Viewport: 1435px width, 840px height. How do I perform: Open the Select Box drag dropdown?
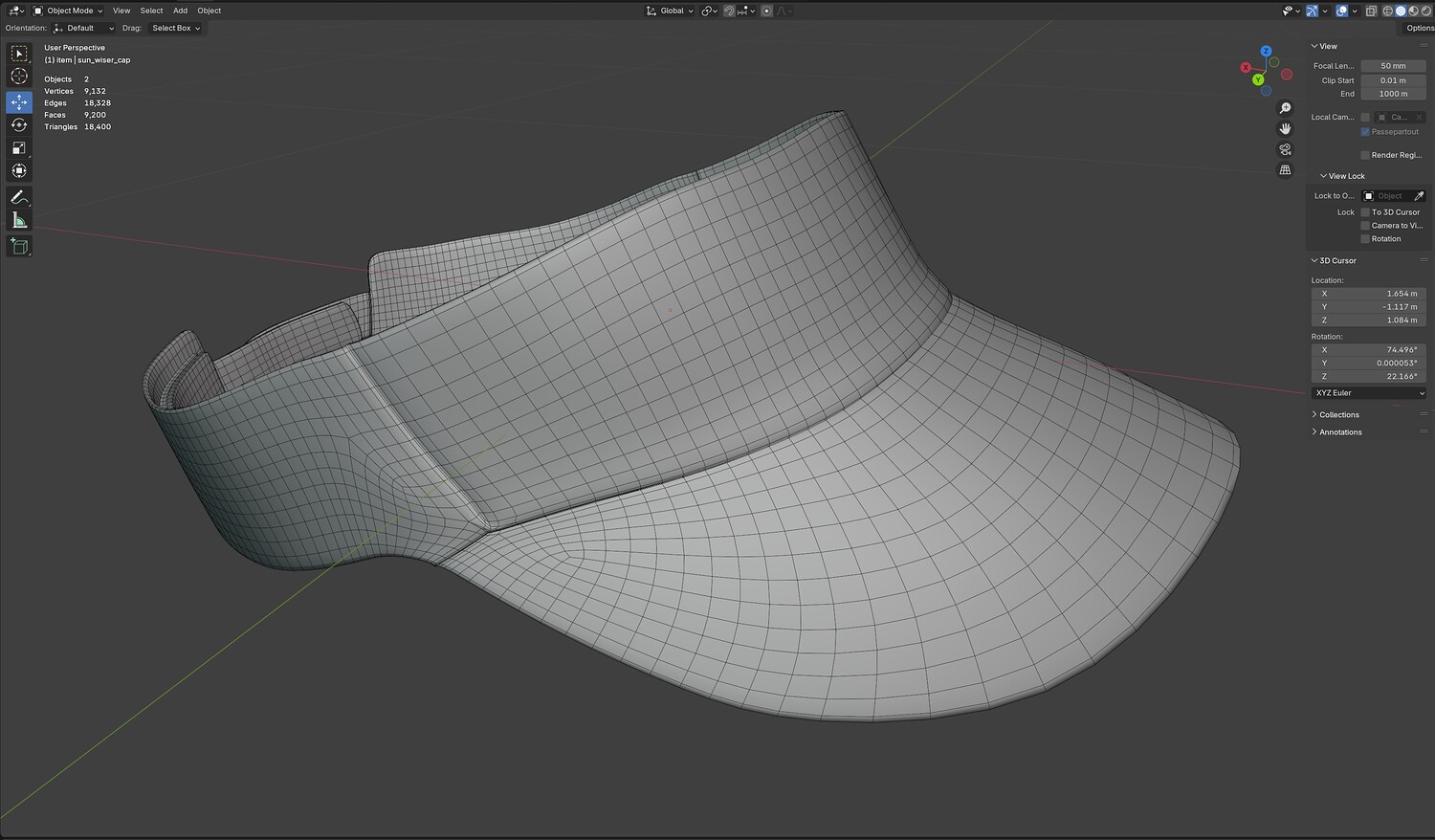coord(176,28)
